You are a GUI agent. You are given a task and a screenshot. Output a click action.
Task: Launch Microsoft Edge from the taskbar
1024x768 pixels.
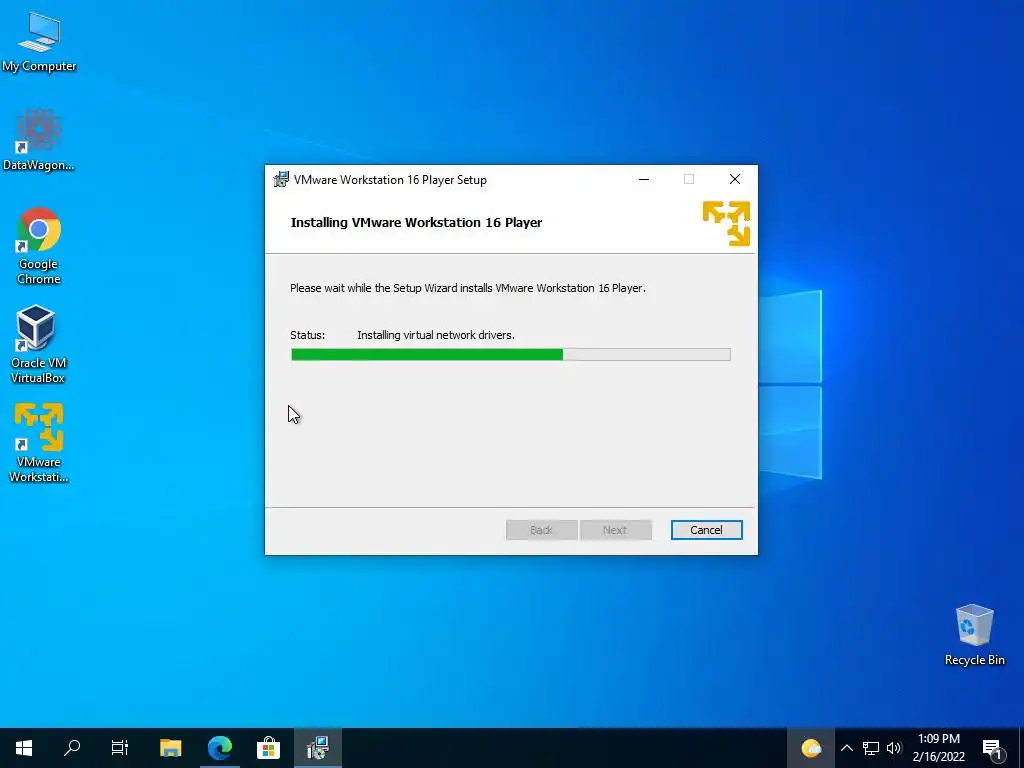(219, 748)
